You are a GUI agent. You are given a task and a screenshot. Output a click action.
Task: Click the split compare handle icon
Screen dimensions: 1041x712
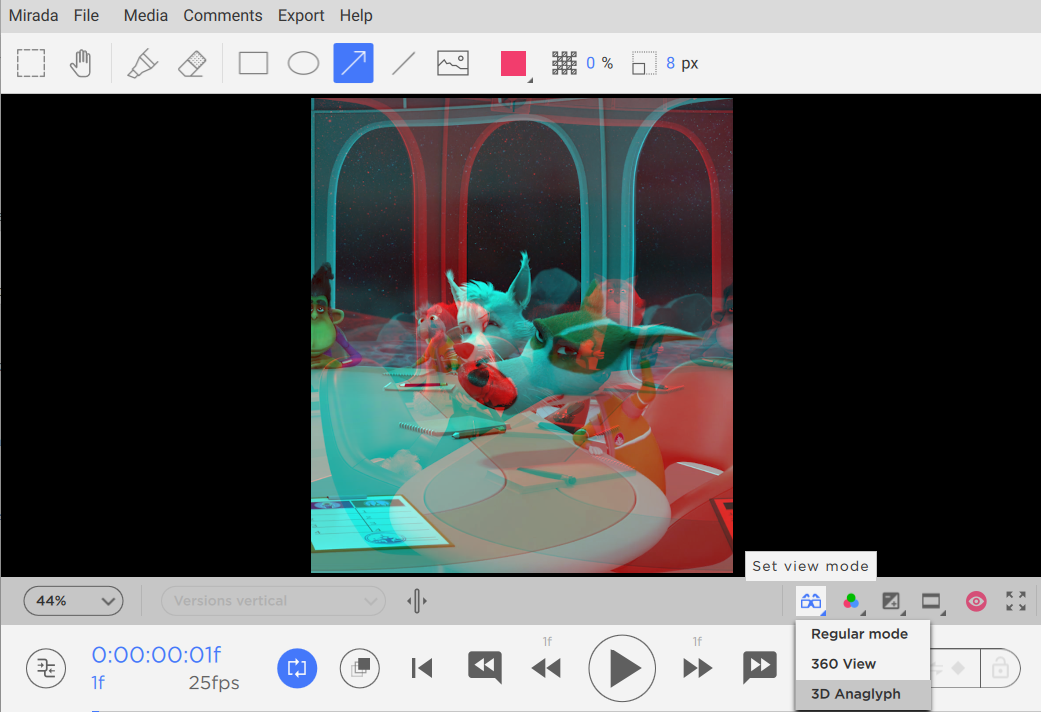pyautogui.click(x=417, y=601)
